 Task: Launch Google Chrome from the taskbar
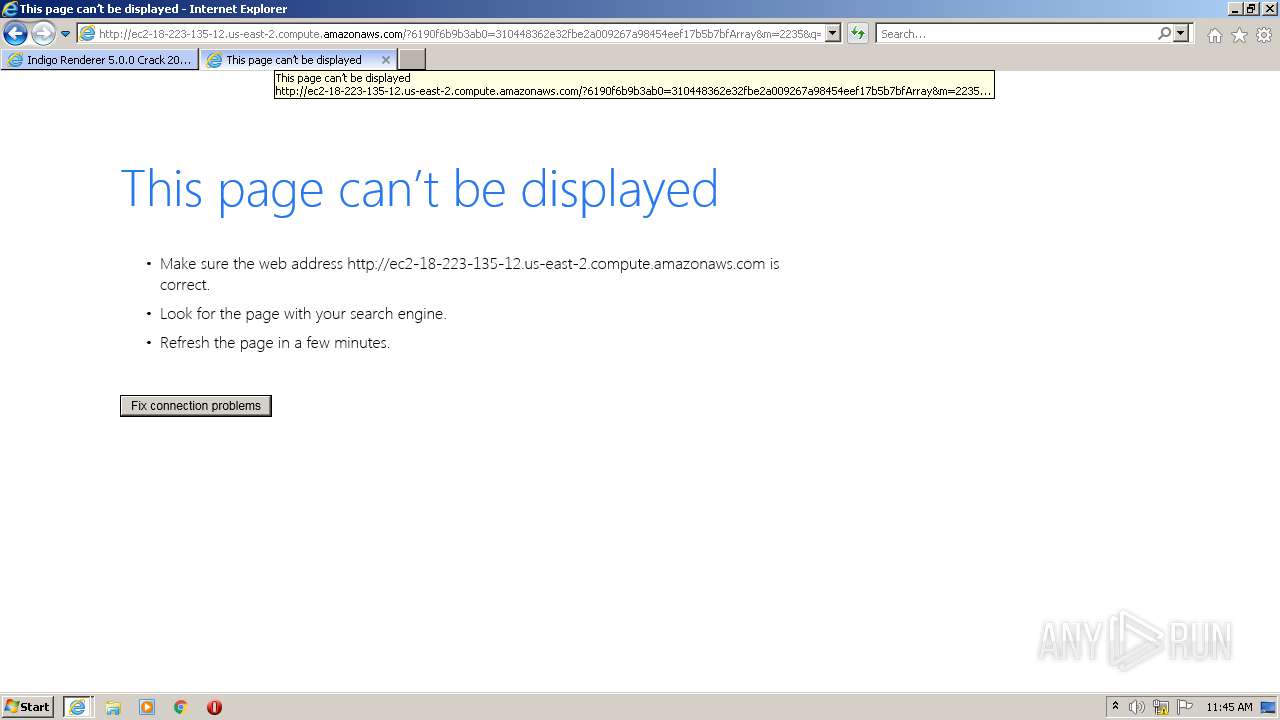tap(181, 707)
